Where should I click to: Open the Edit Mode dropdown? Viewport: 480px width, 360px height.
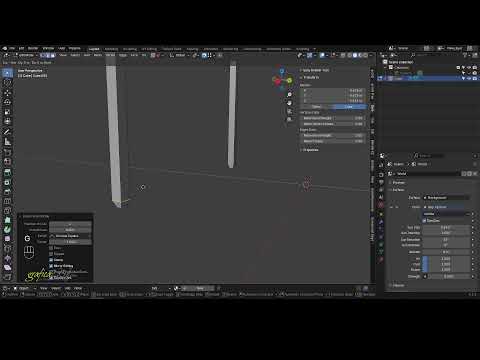[x=26, y=55]
